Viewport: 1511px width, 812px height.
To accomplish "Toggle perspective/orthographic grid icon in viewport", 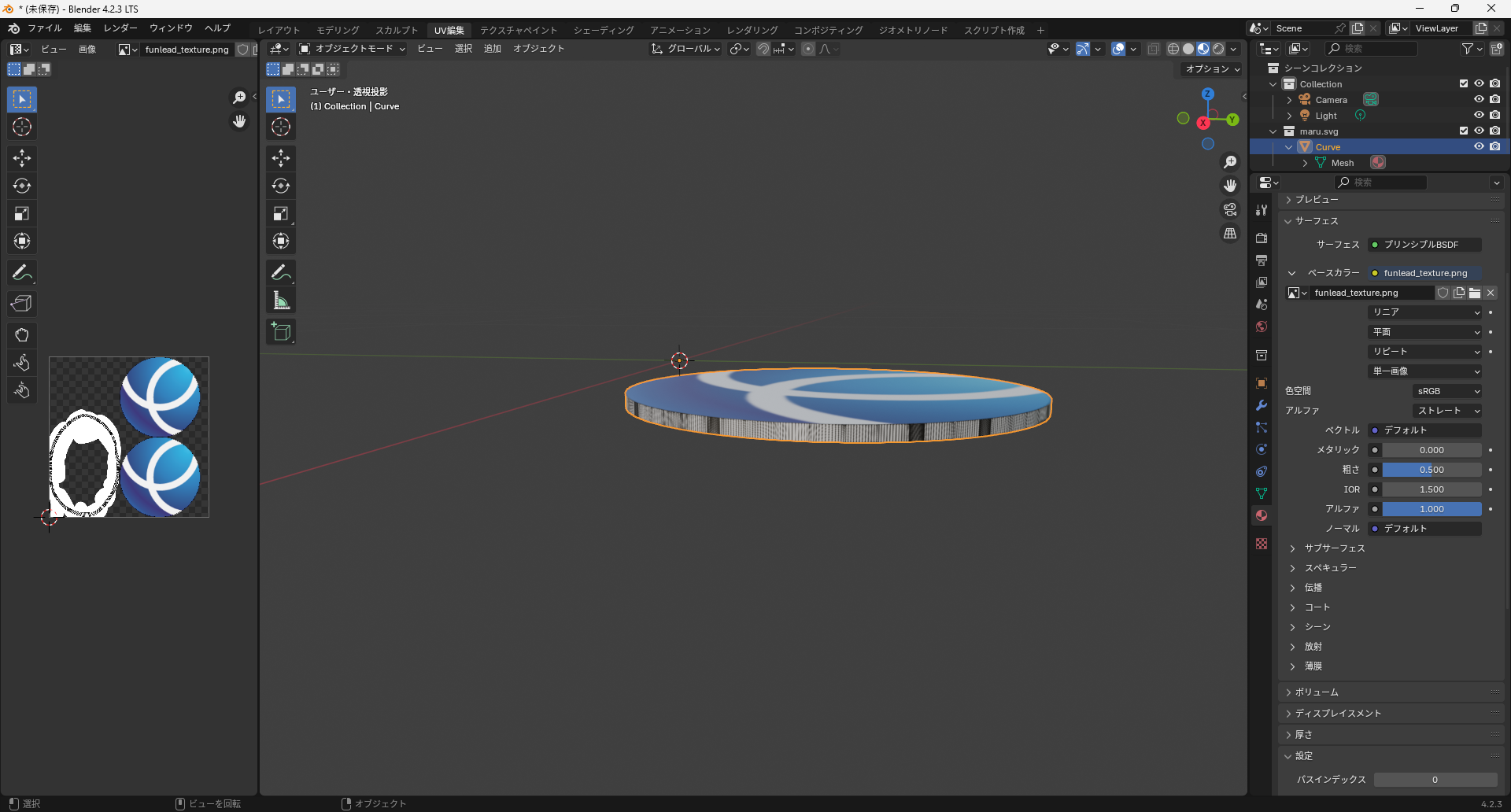I will click(x=1230, y=234).
